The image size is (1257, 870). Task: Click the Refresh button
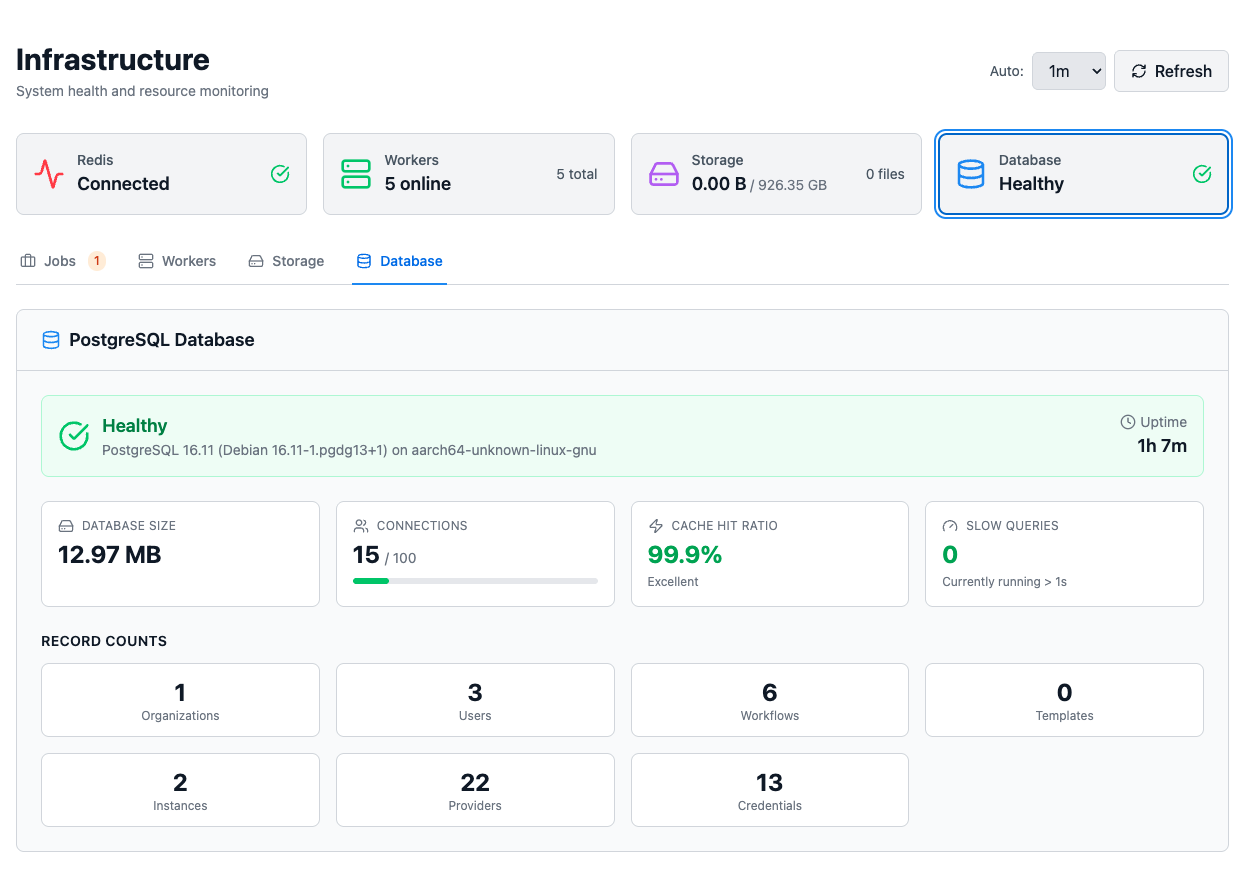pyautogui.click(x=1171, y=71)
